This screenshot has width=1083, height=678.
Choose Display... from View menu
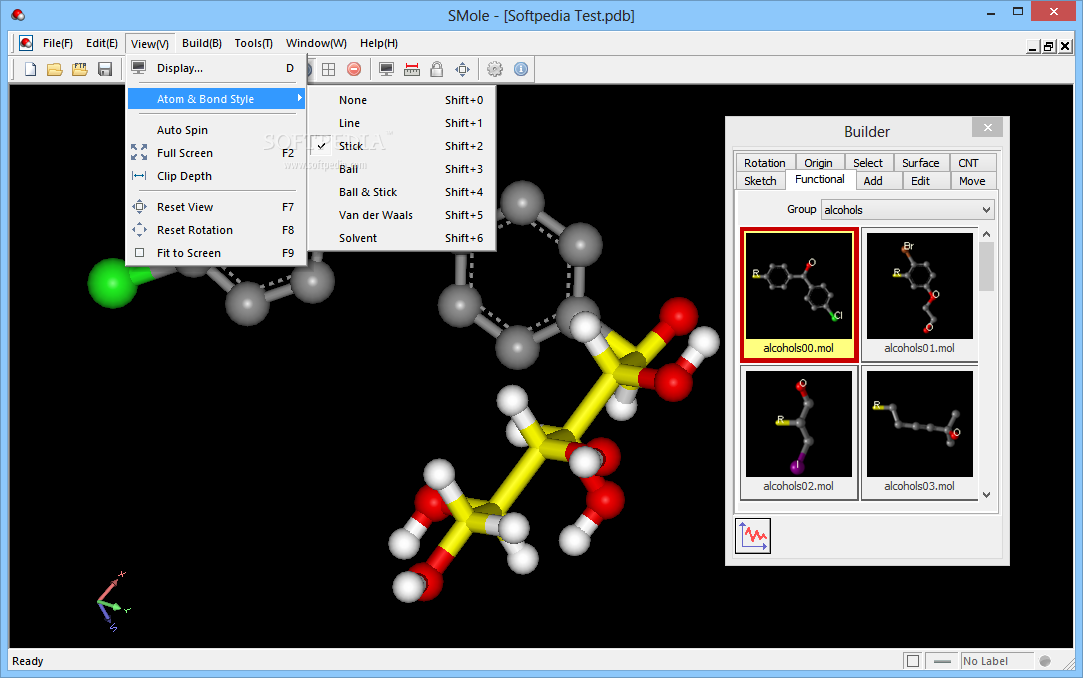pyautogui.click(x=215, y=68)
